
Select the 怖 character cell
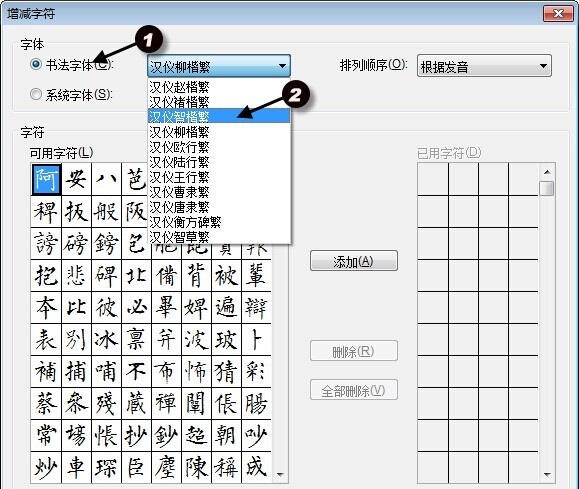196,372
